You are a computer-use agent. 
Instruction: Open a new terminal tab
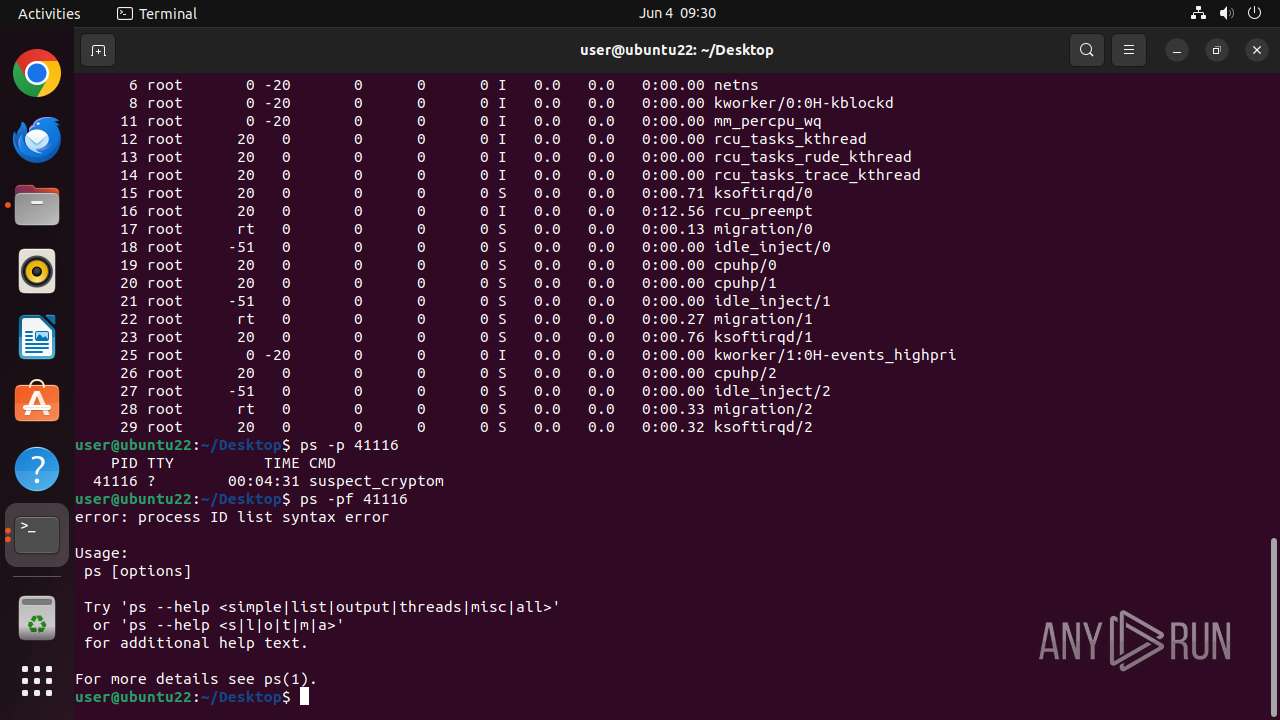[98, 50]
